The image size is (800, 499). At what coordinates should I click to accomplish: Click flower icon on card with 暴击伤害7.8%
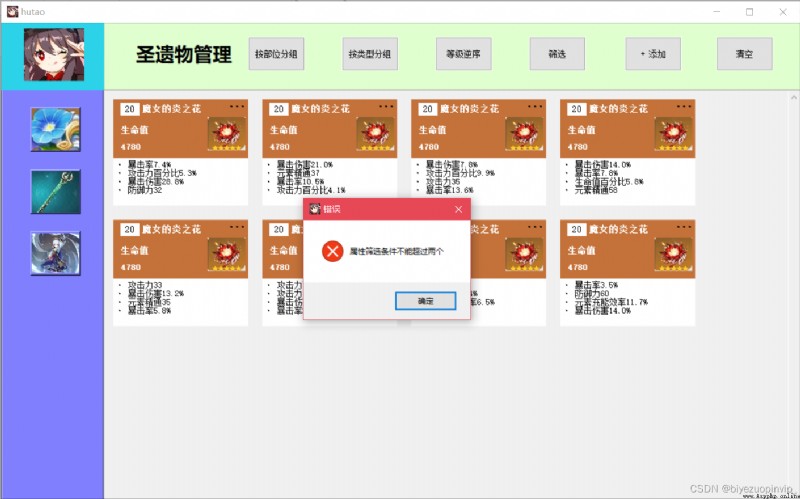pos(524,134)
